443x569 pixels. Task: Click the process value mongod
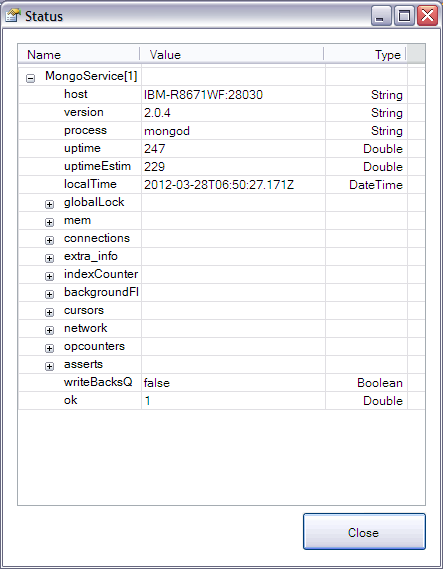[x=167, y=131]
